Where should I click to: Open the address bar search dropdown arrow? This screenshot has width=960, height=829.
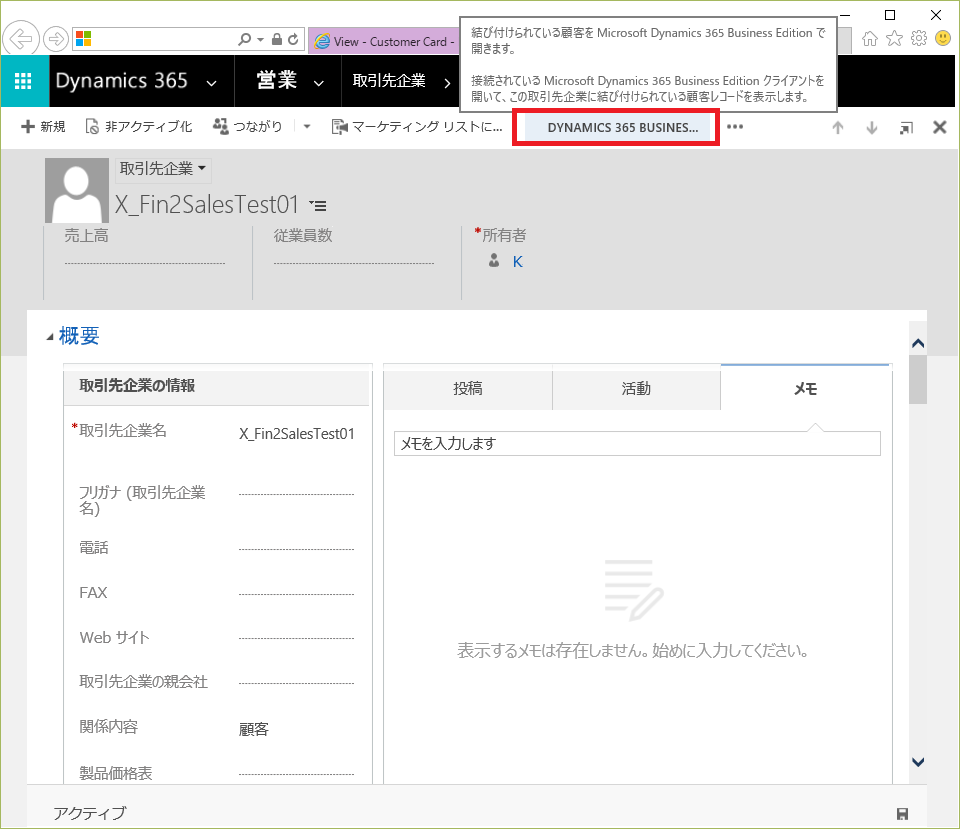tap(261, 39)
